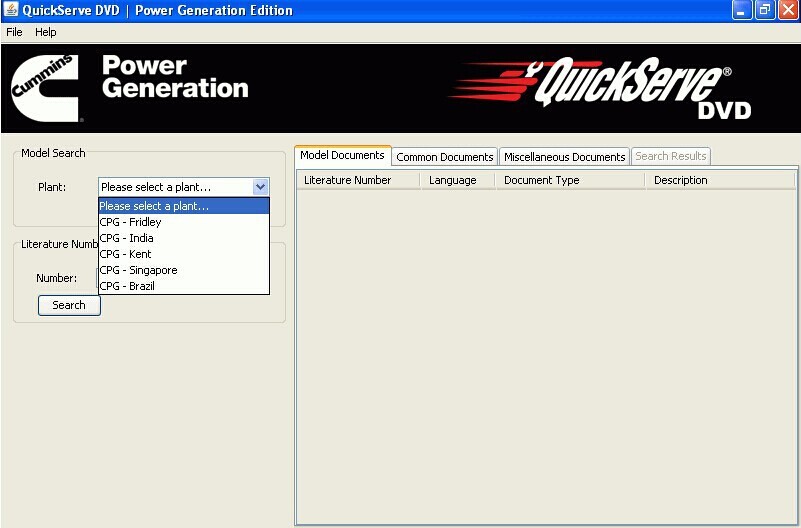801x528 pixels.
Task: Click the Plant dropdown arrow
Action: 261,187
